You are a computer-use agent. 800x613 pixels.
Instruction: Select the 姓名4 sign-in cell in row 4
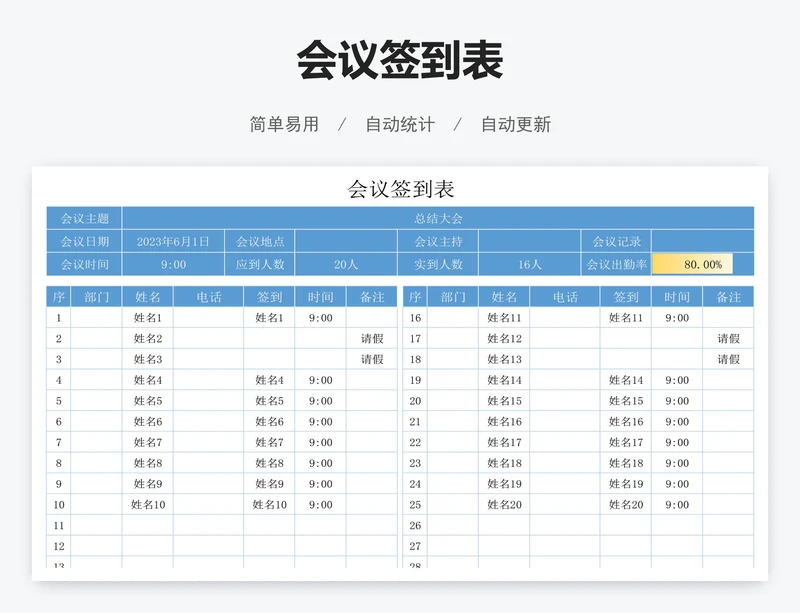(x=269, y=380)
